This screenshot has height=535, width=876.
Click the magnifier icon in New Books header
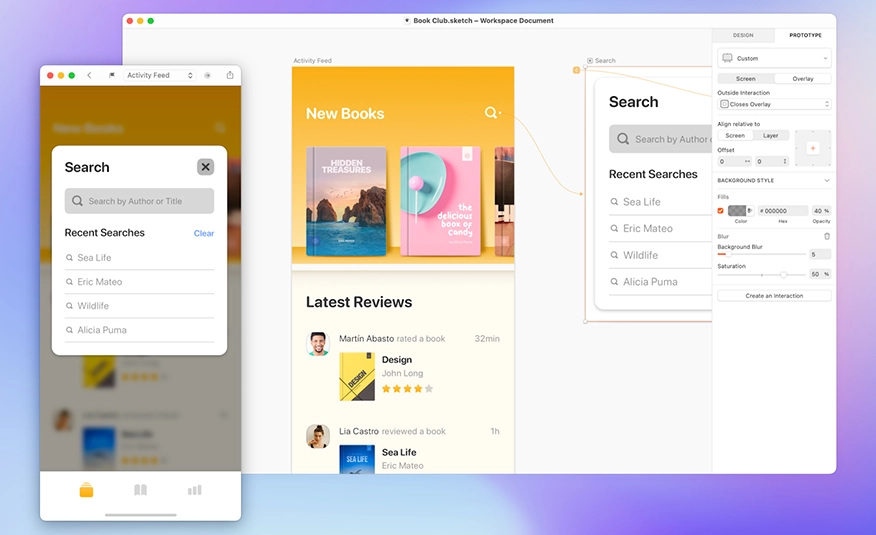click(x=491, y=113)
